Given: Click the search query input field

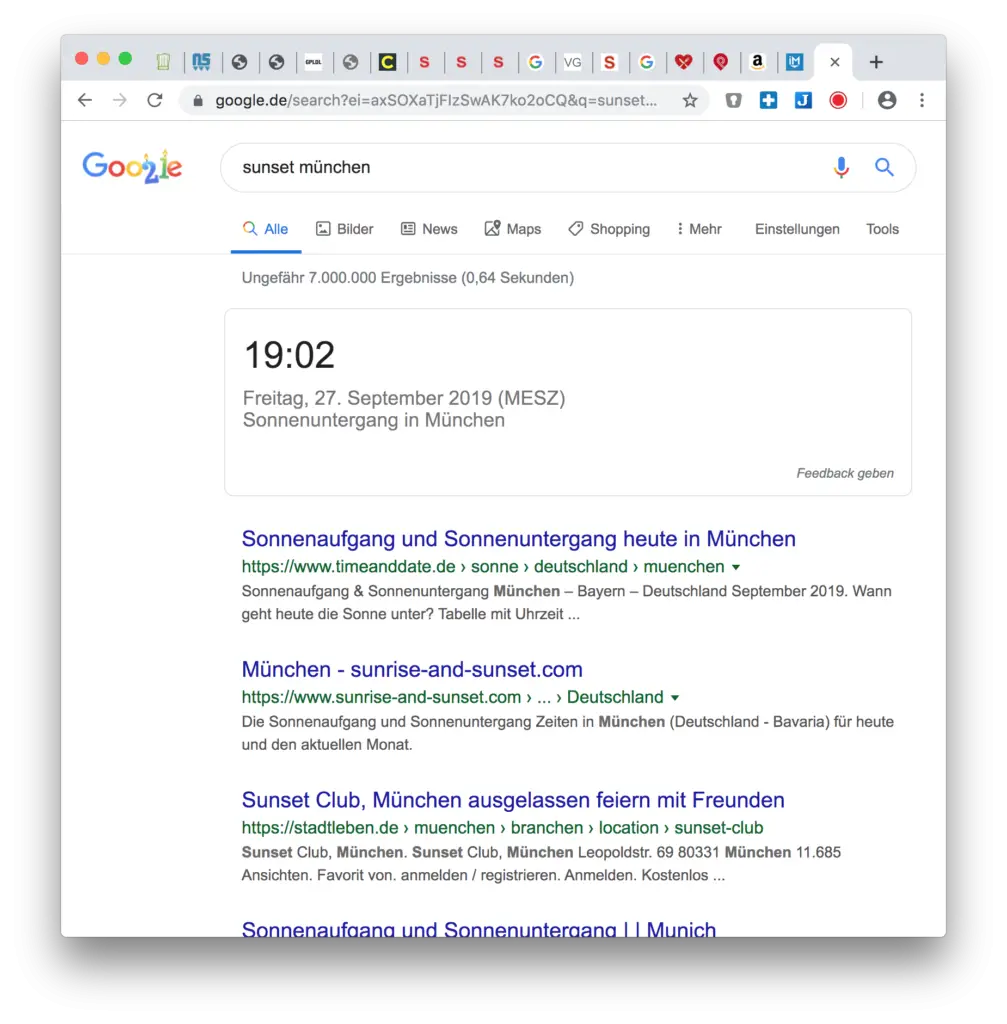Looking at the screenshot, I should pos(450,167).
